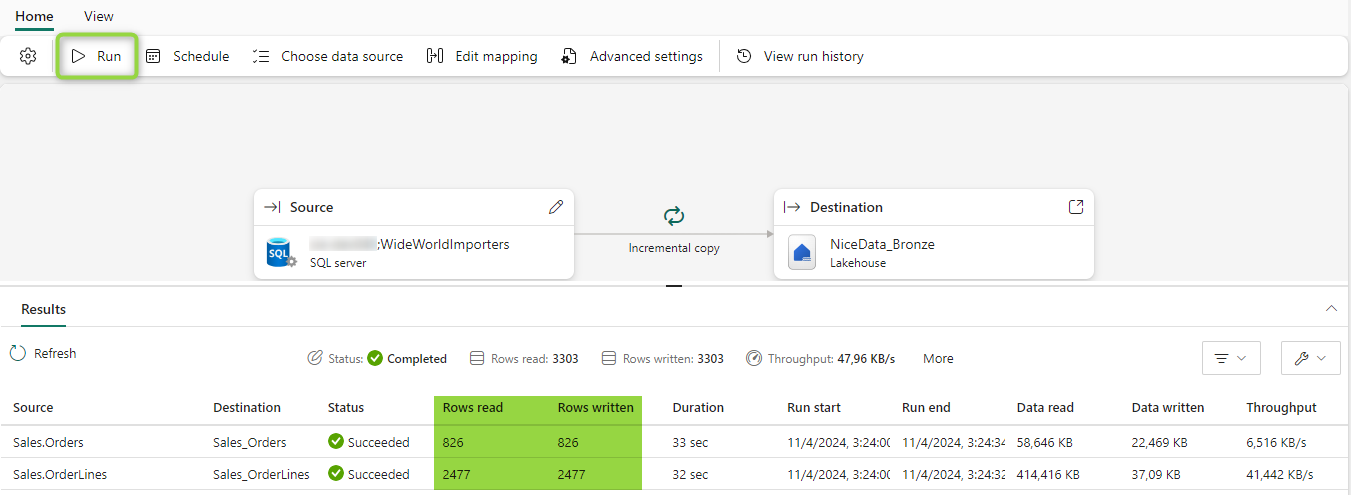Click the Data written column header

tap(1168, 407)
